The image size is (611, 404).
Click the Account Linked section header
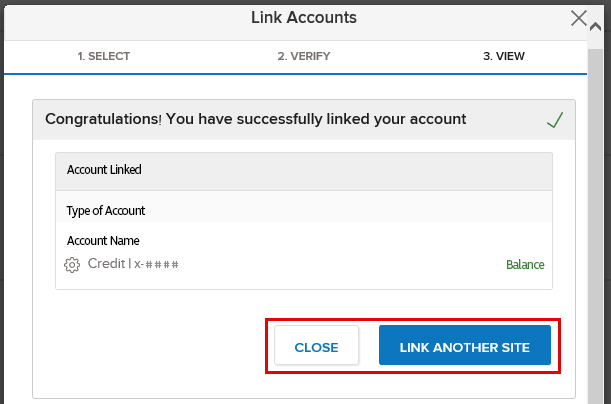click(x=104, y=170)
